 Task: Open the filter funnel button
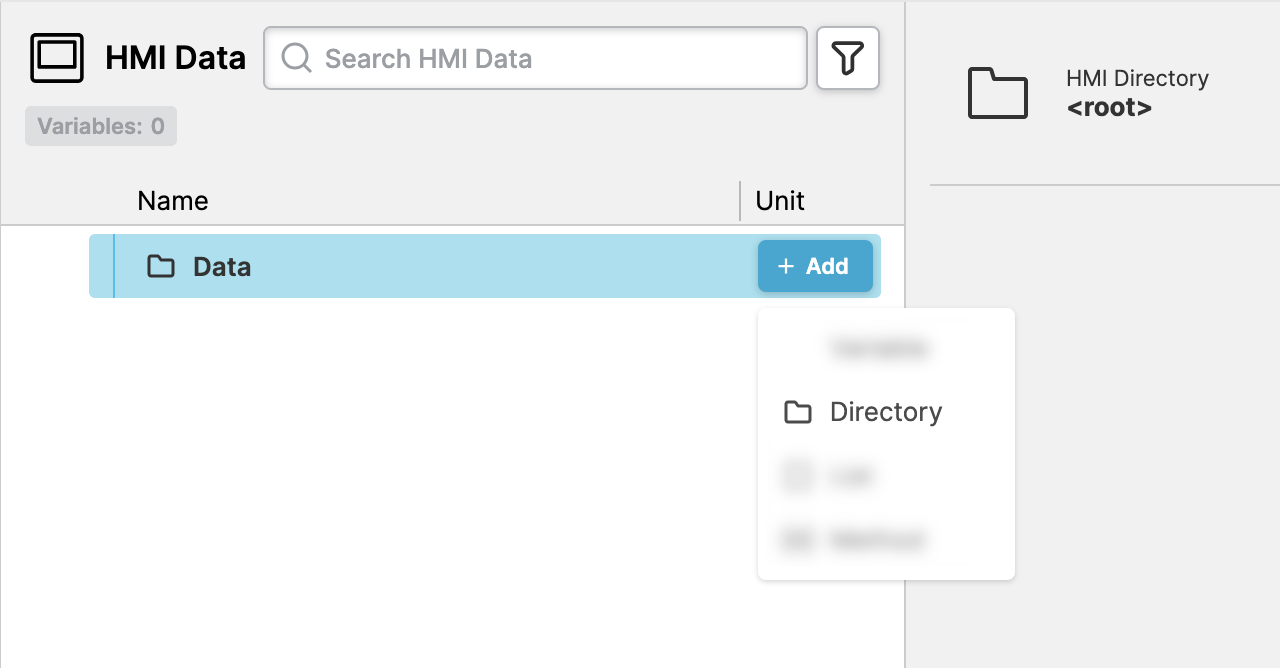tap(848, 58)
